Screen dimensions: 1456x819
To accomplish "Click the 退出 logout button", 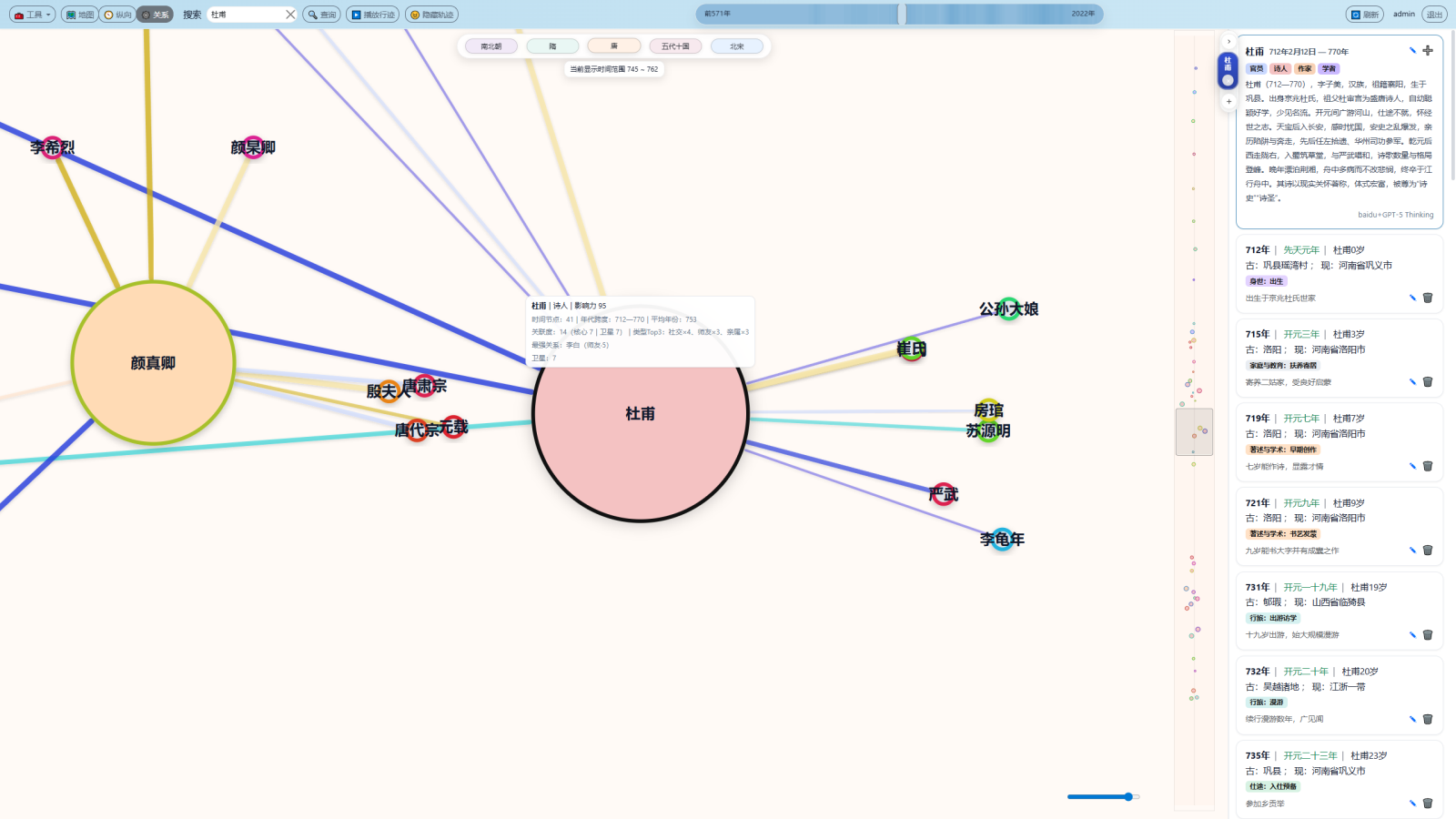I will [x=1434, y=15].
